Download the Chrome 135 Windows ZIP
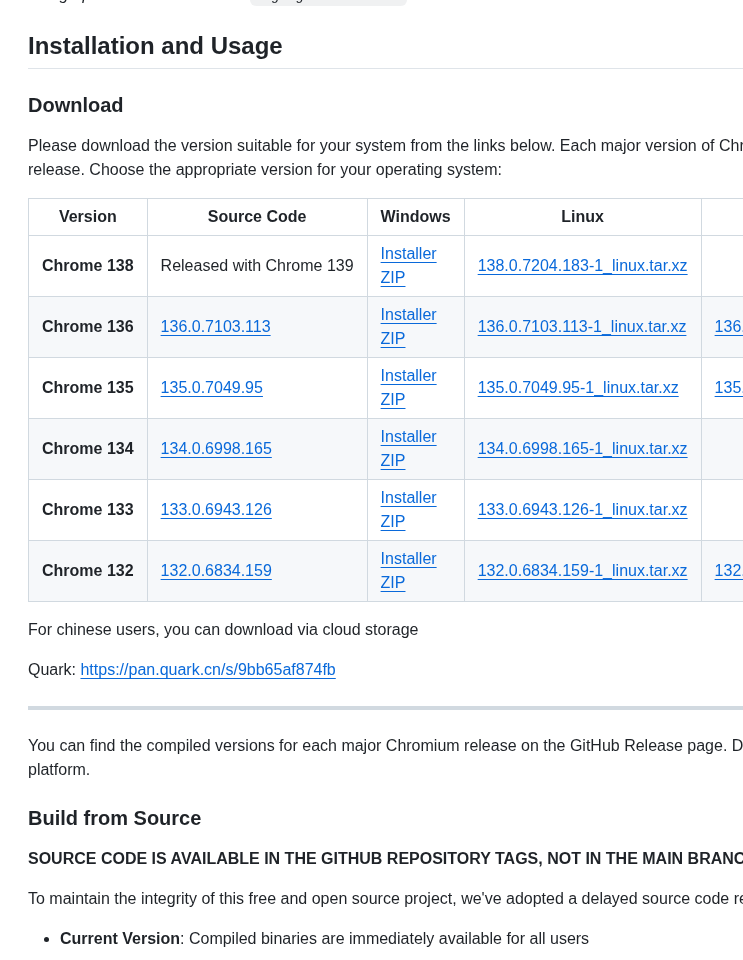 (392, 399)
